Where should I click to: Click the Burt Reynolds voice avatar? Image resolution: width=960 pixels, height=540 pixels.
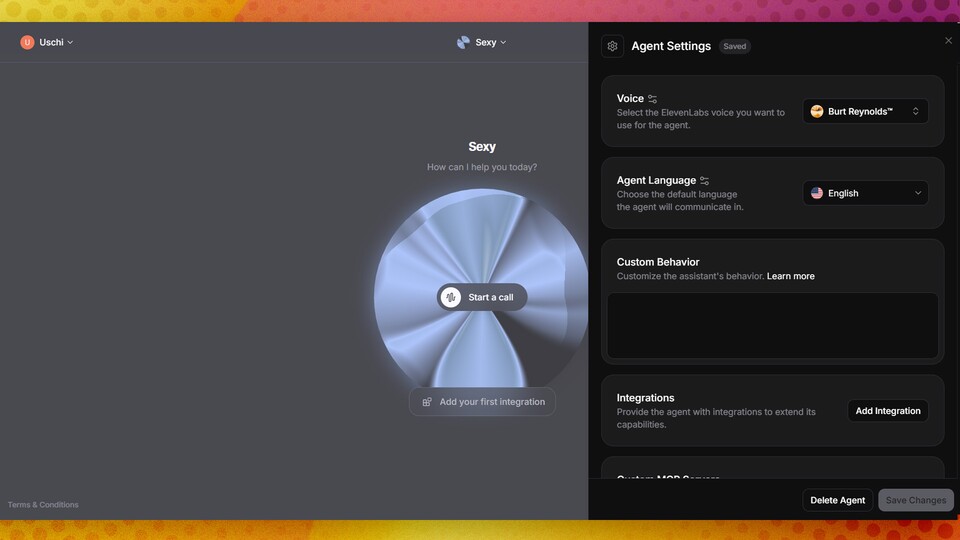click(817, 111)
